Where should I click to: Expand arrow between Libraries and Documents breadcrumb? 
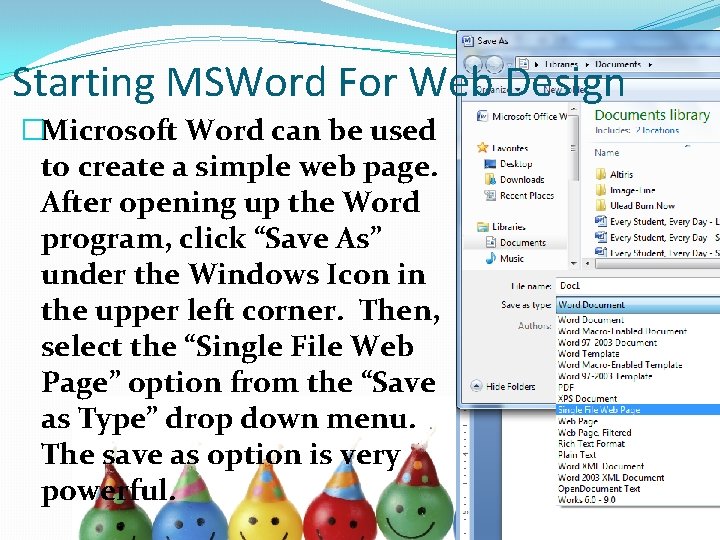pos(587,65)
